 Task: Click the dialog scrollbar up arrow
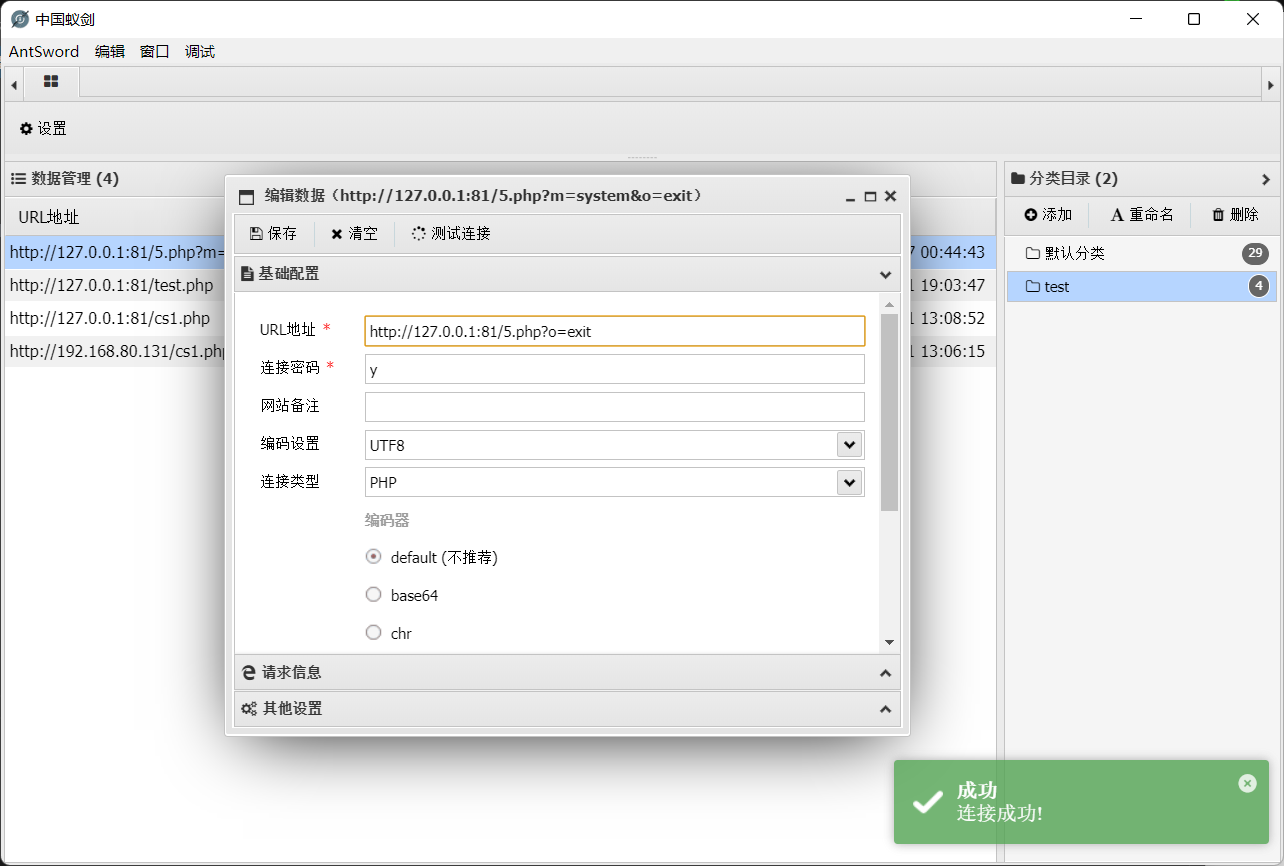889,303
